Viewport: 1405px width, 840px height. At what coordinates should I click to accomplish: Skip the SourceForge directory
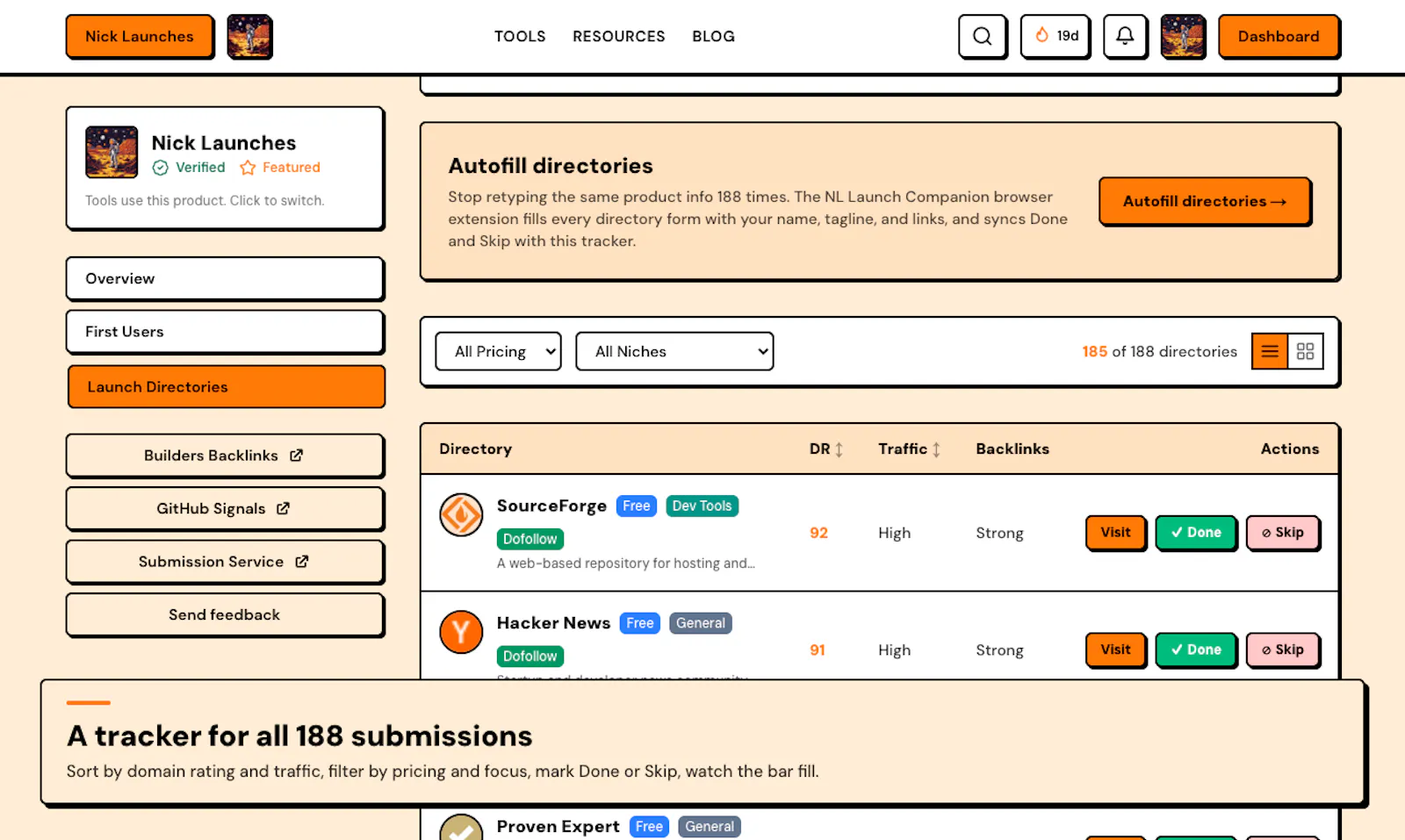coord(1283,532)
